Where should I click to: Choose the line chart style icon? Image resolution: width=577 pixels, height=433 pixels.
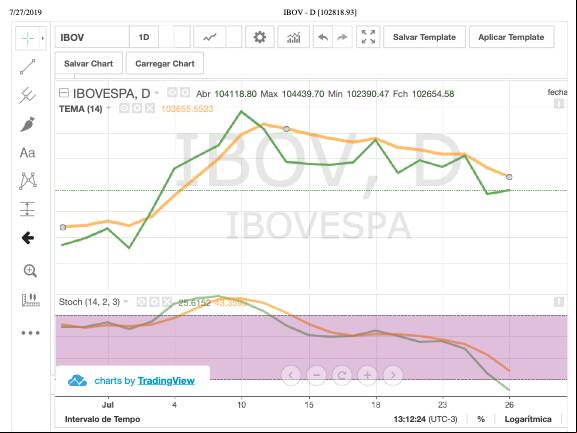pos(210,37)
